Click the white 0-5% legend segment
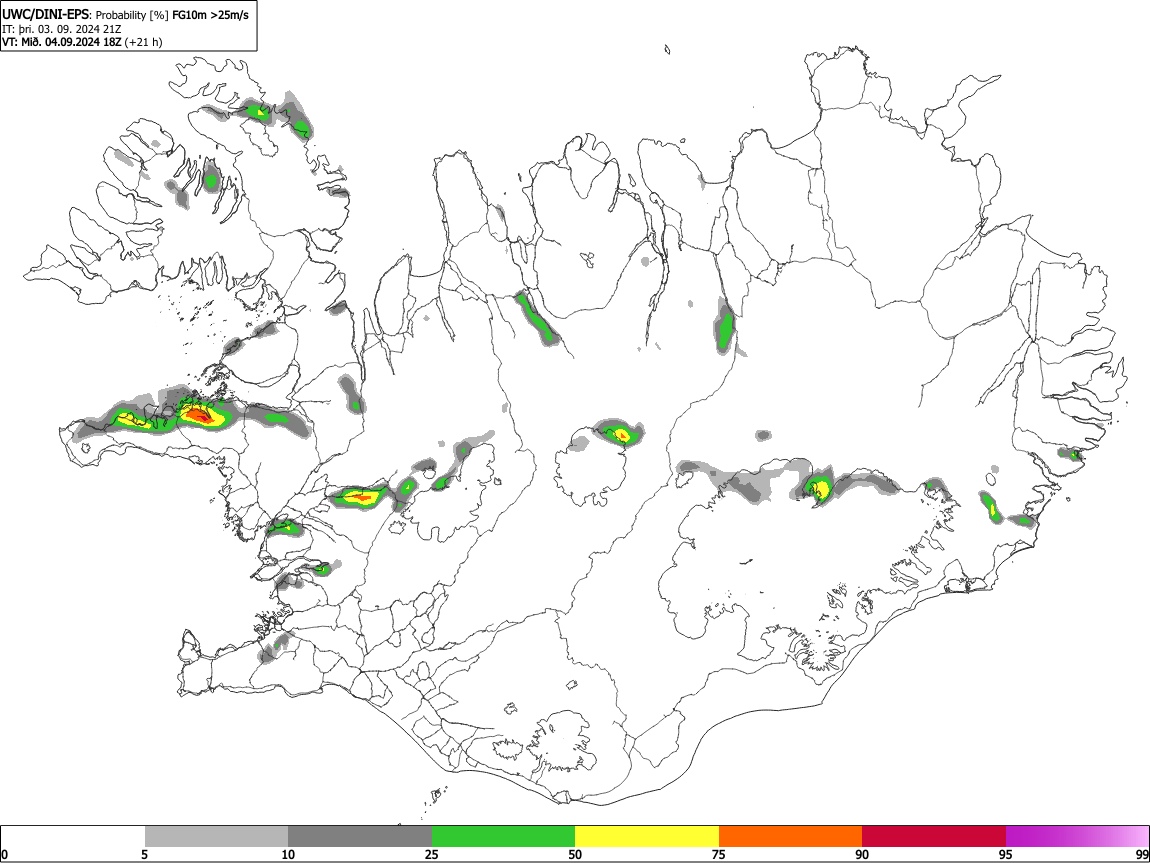Viewport: 1150px width, 863px height. tap(73, 836)
